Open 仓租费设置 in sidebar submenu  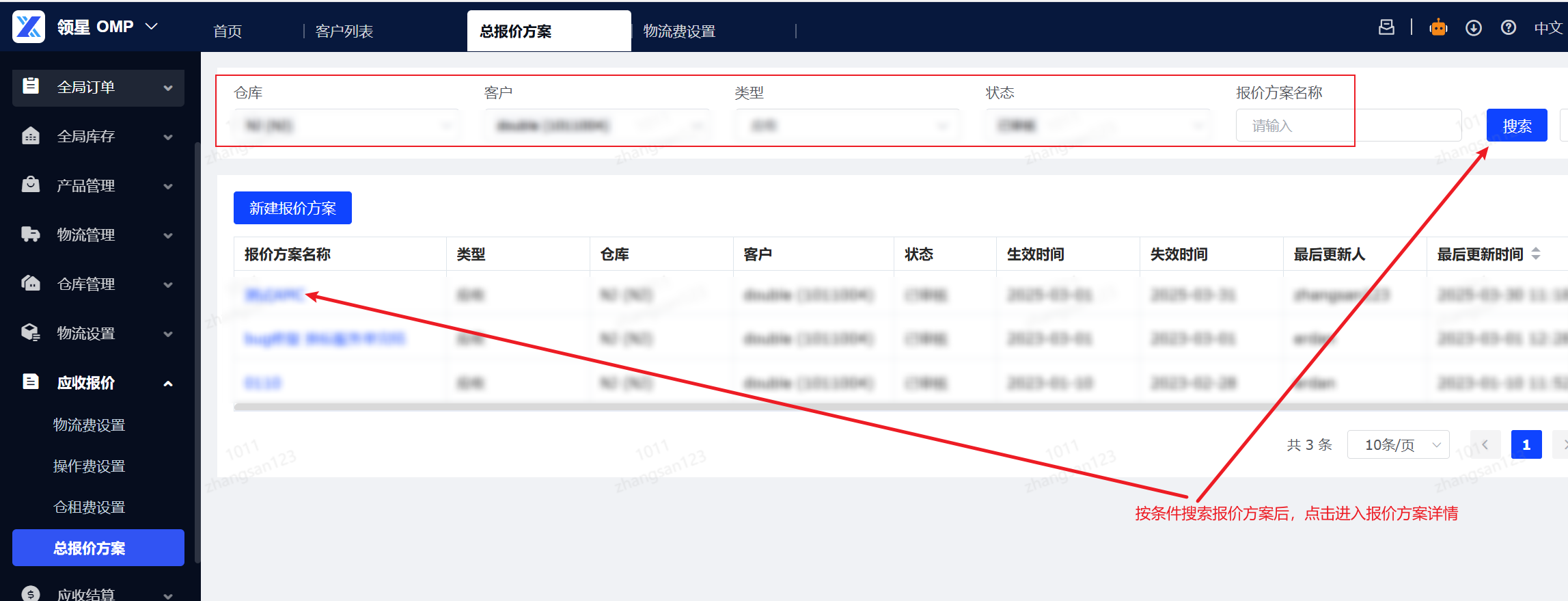click(90, 507)
